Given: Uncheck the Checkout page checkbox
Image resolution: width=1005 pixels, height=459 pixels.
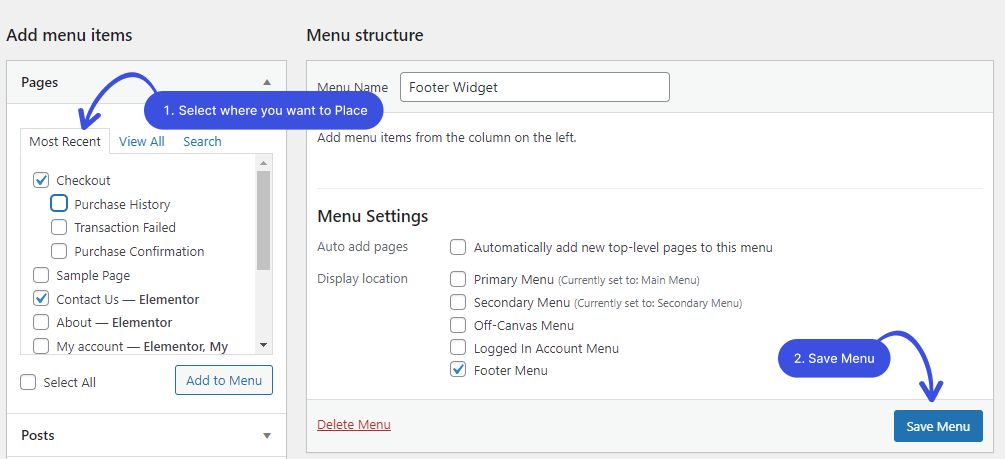Looking at the screenshot, I should pyautogui.click(x=41, y=180).
